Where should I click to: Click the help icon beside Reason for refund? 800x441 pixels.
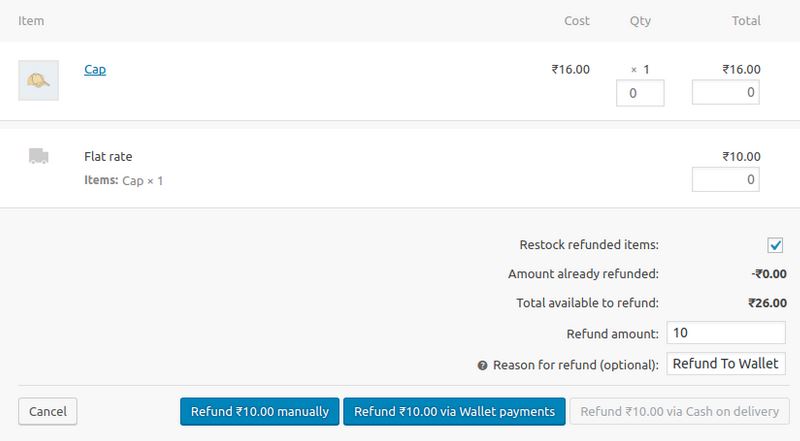point(482,365)
